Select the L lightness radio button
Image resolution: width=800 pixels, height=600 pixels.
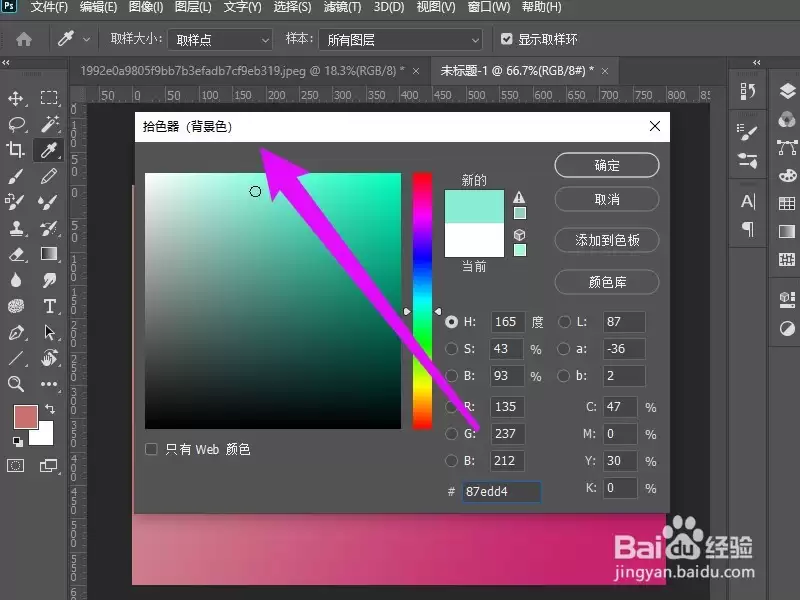[564, 322]
